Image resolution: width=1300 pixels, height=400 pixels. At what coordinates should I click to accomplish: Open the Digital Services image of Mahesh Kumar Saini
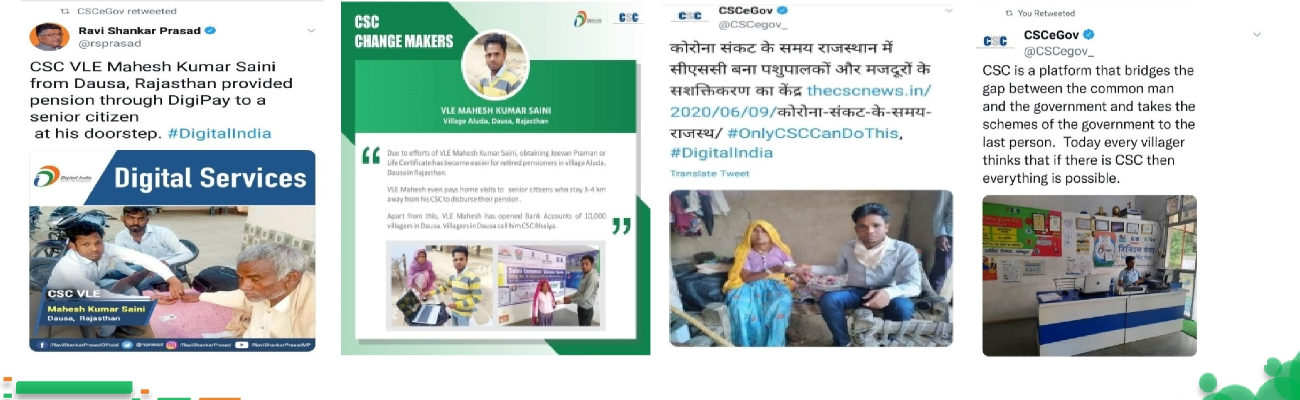(x=172, y=250)
